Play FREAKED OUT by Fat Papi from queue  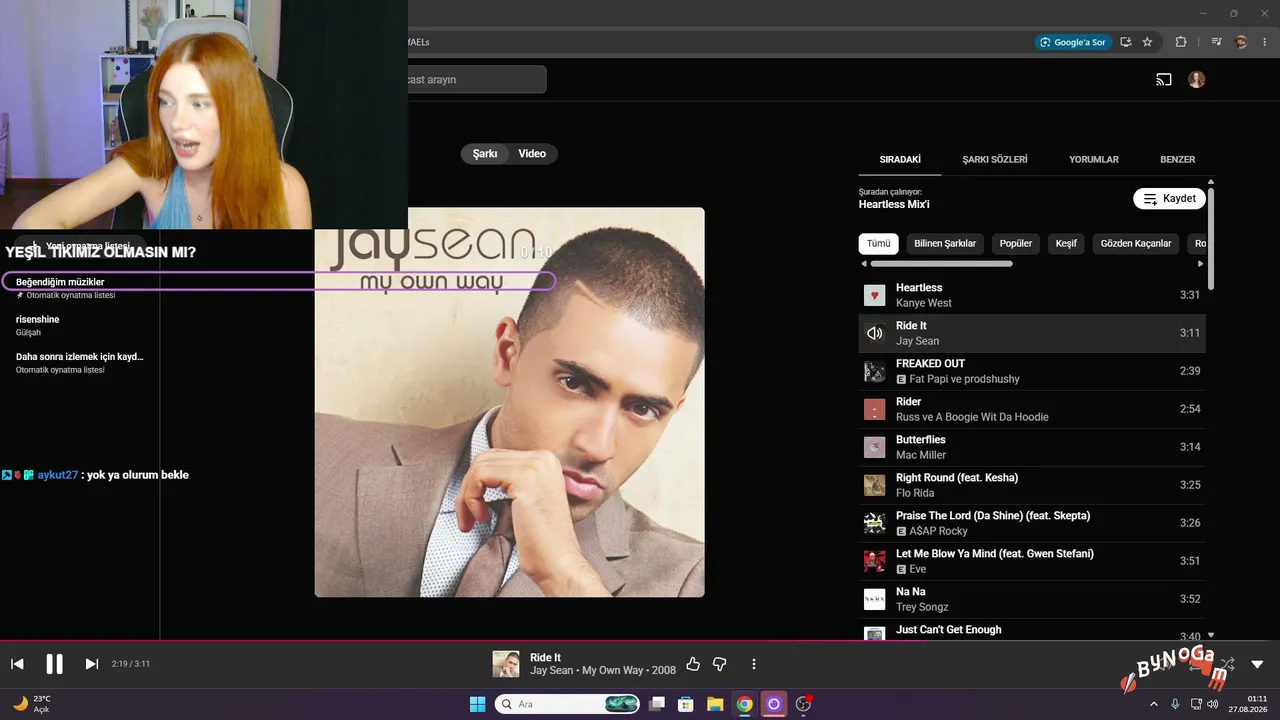1032,371
